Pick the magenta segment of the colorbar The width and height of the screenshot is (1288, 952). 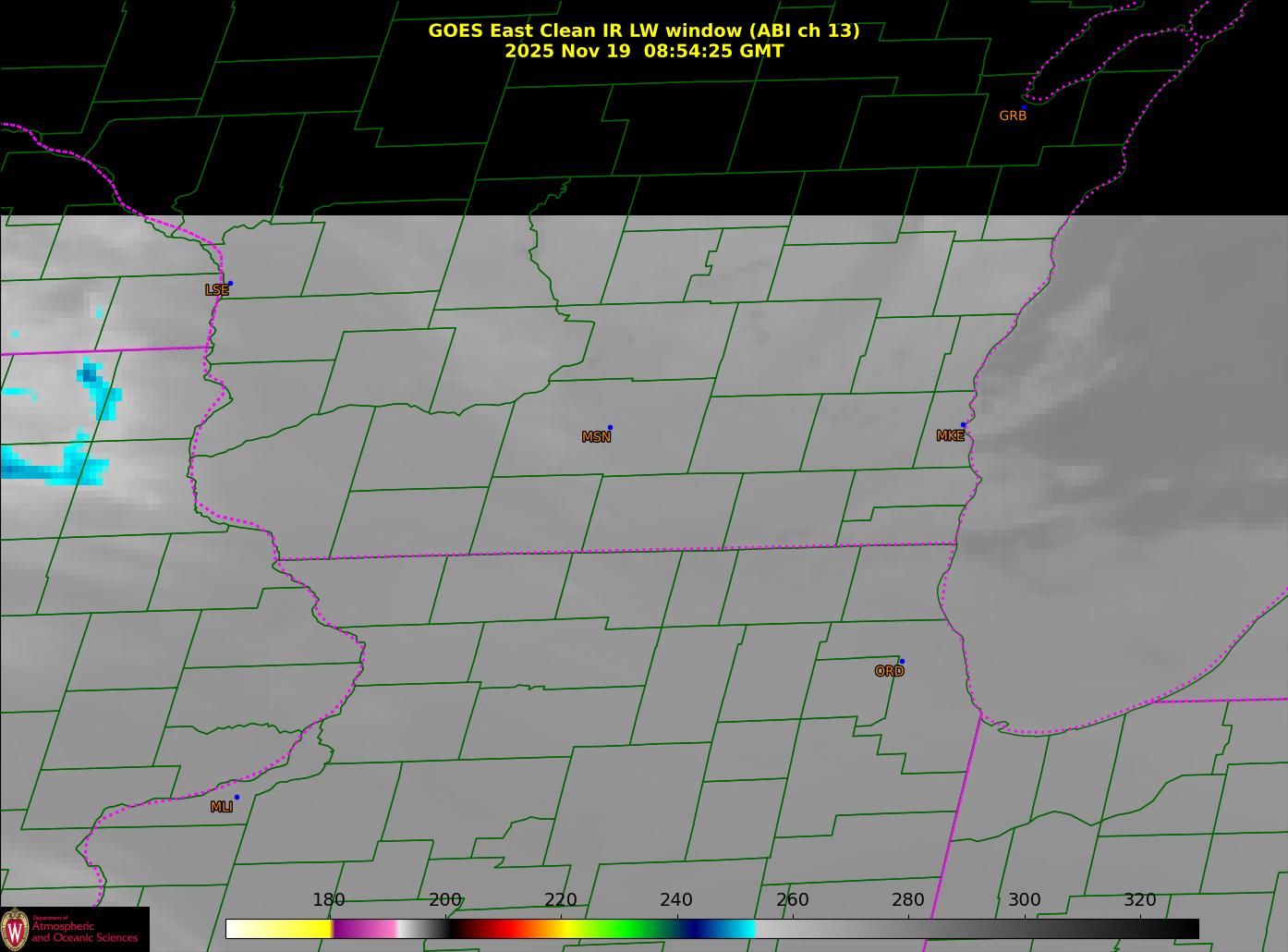click(364, 928)
